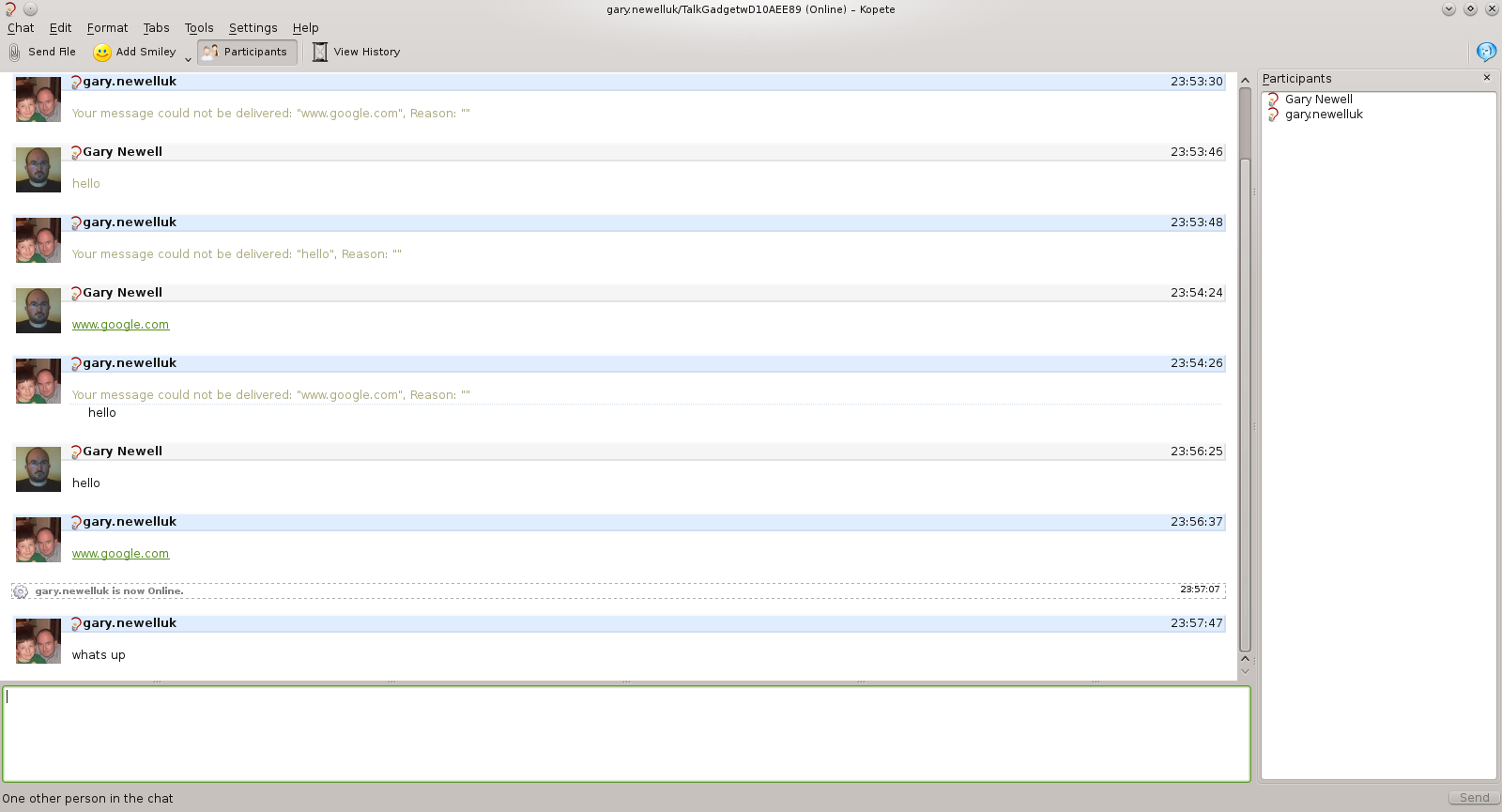Click Gary Newell avatar at 23:56:25
Screen dimensions: 1502x812
pyautogui.click(x=38, y=469)
